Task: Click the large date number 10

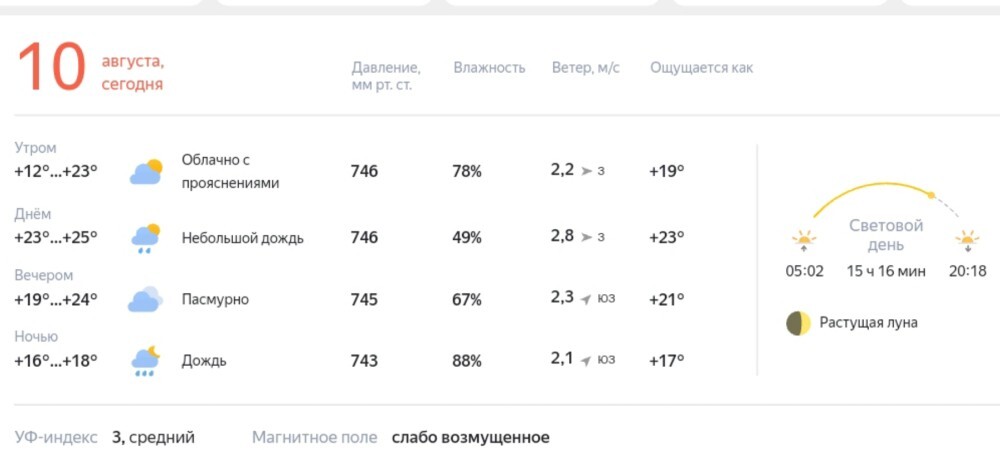Action: point(52,68)
